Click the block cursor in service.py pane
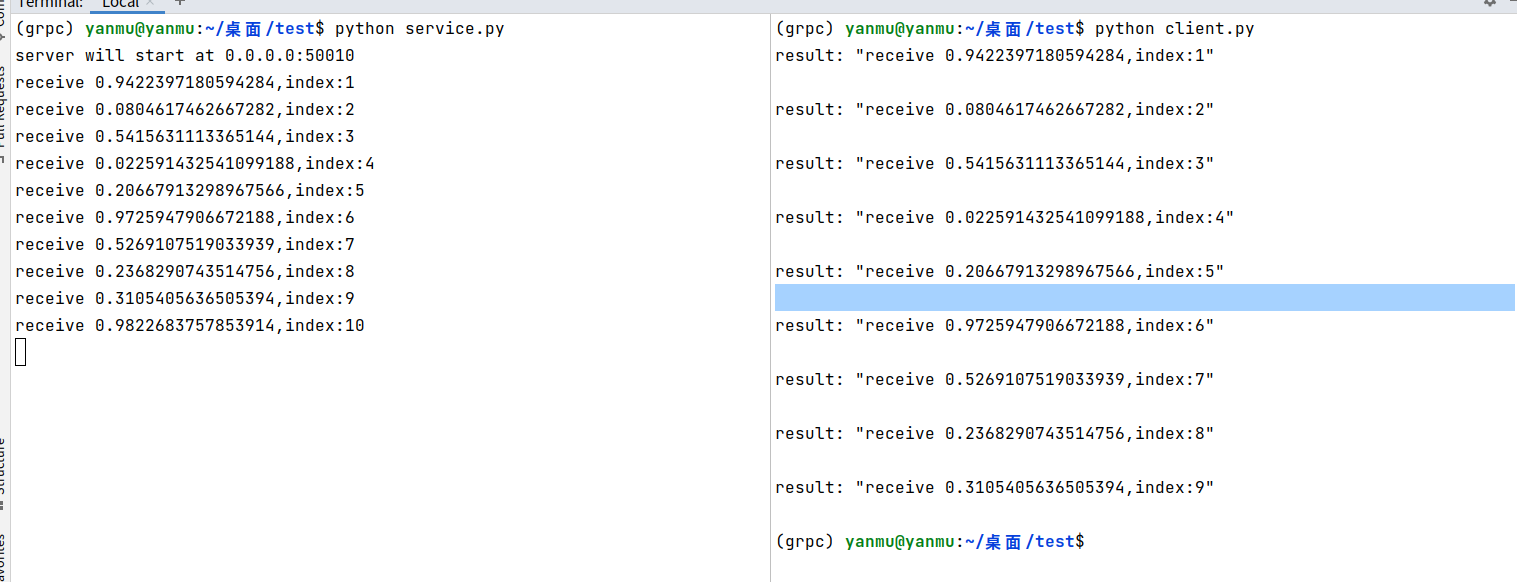Viewport: 1517px width, 582px height. tap(20, 352)
